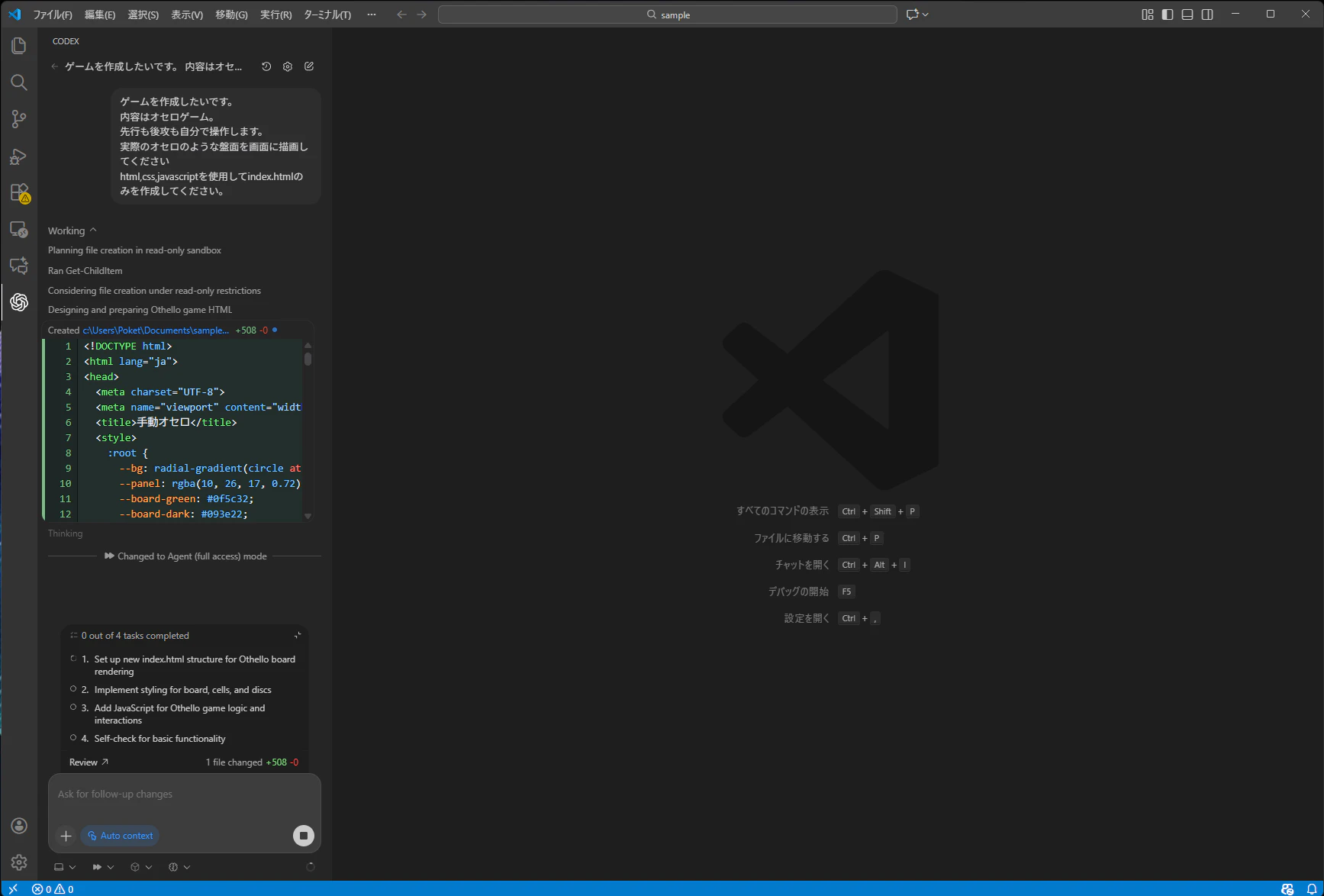
Task: Add attachment with the plus button
Action: pyautogui.click(x=66, y=836)
